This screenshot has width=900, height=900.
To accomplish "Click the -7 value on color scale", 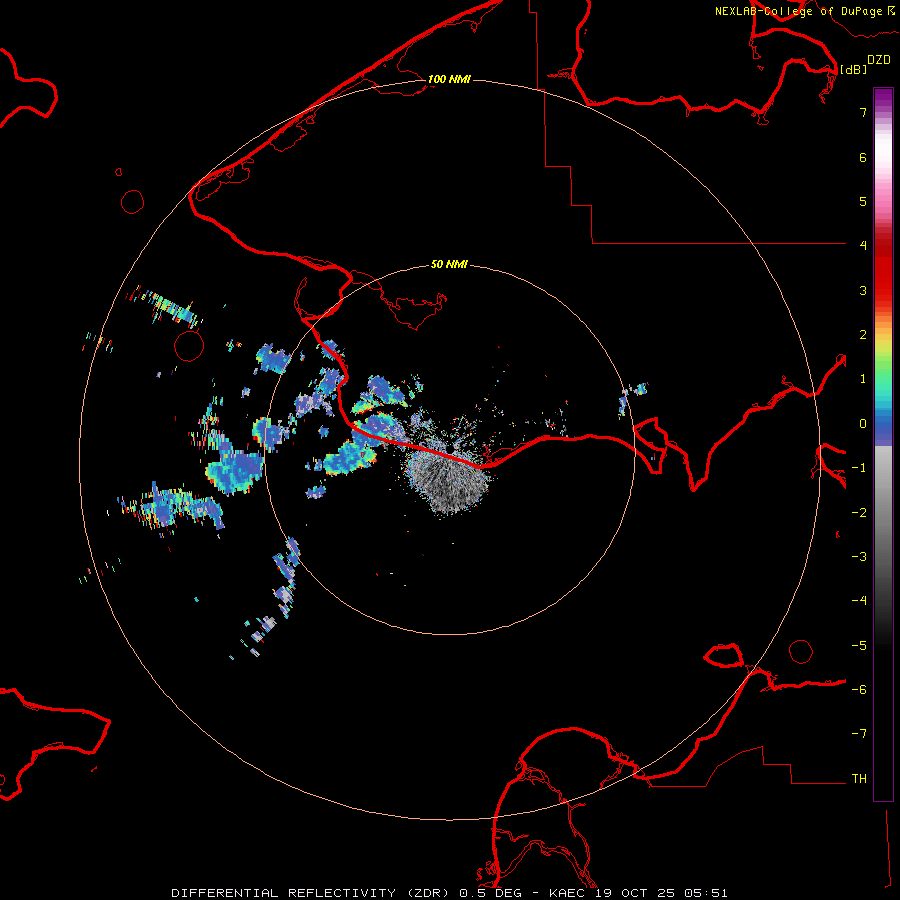I will 859,734.
